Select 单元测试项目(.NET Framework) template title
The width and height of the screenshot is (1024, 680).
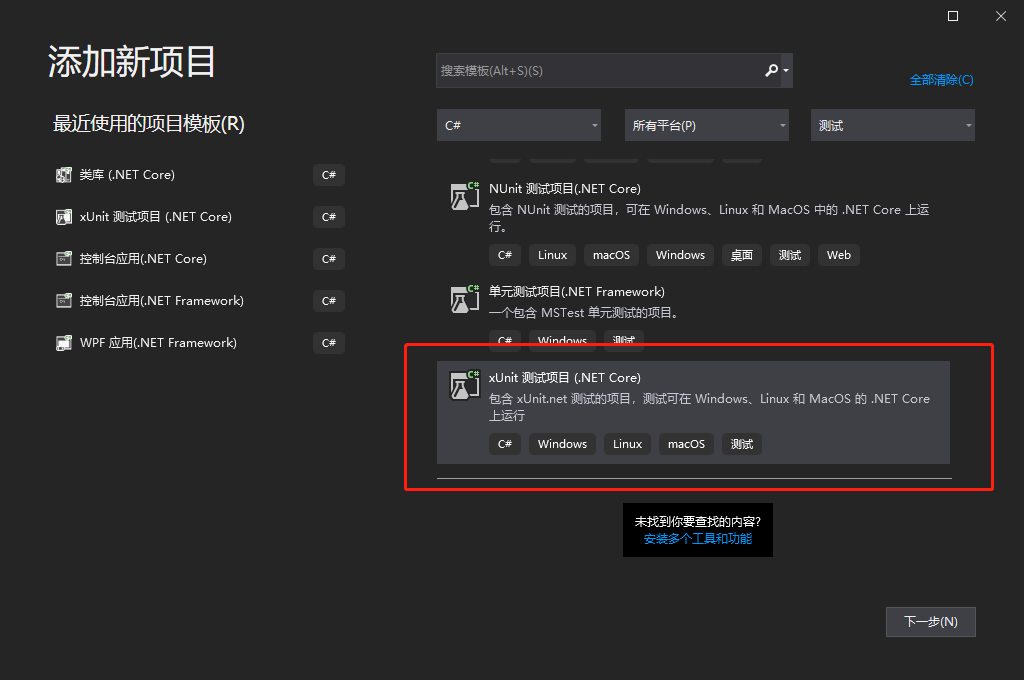[x=577, y=292]
